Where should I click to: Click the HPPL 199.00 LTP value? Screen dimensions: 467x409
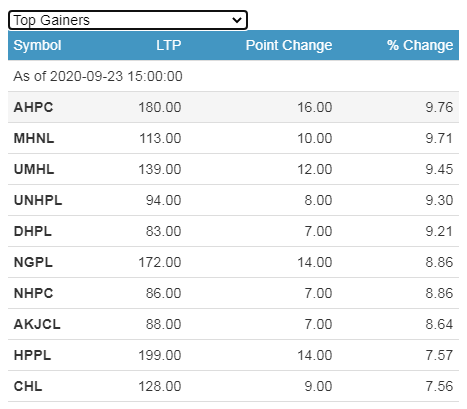pos(160,355)
